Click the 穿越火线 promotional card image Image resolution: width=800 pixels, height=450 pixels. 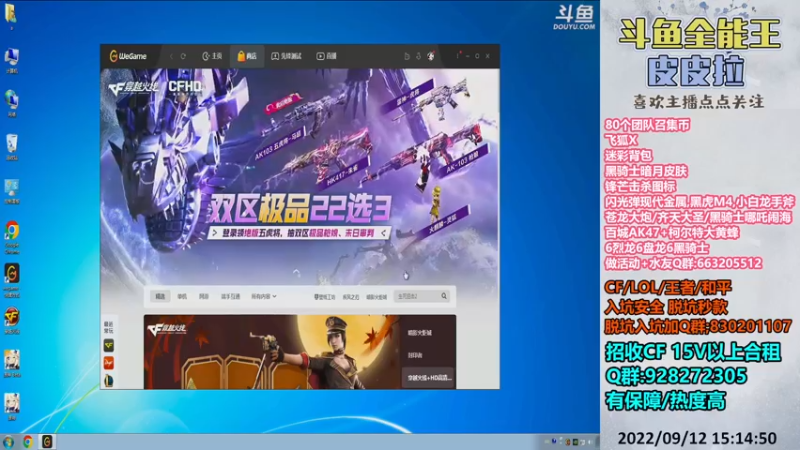(272, 352)
